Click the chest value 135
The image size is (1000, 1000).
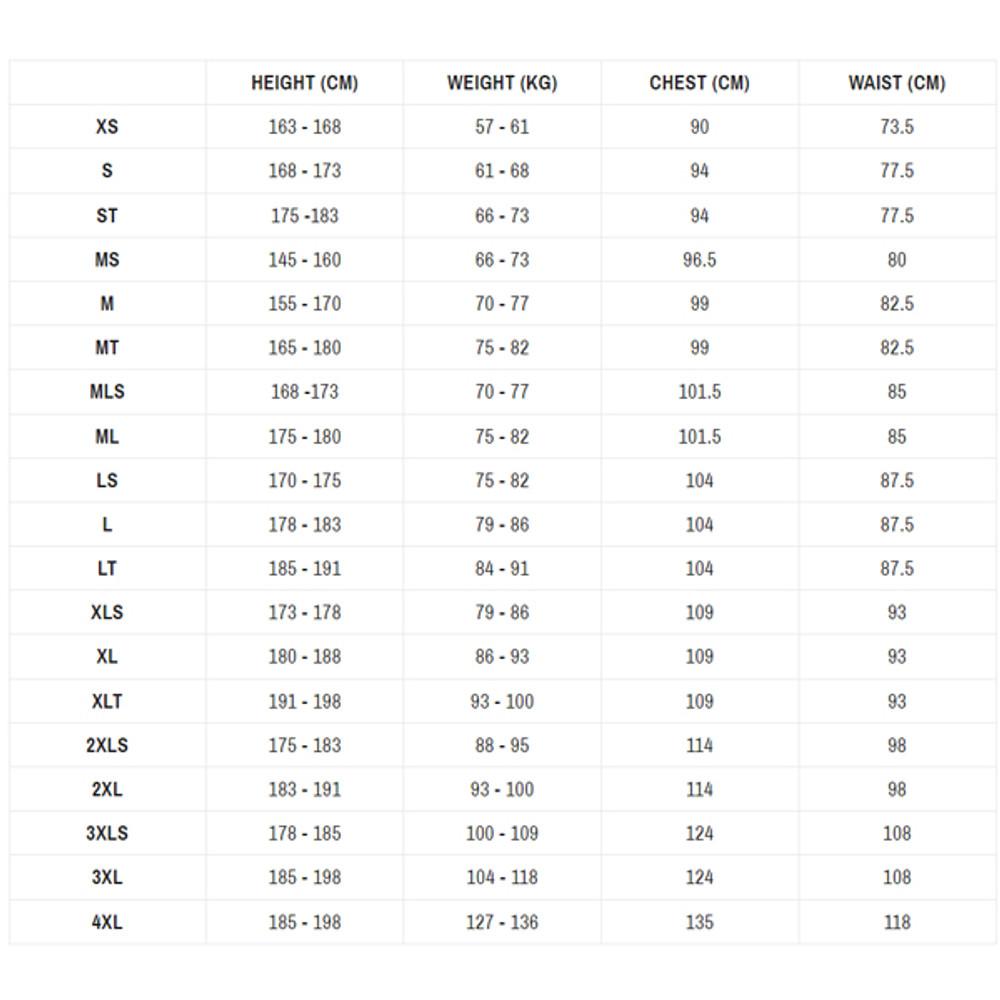pyautogui.click(x=699, y=922)
